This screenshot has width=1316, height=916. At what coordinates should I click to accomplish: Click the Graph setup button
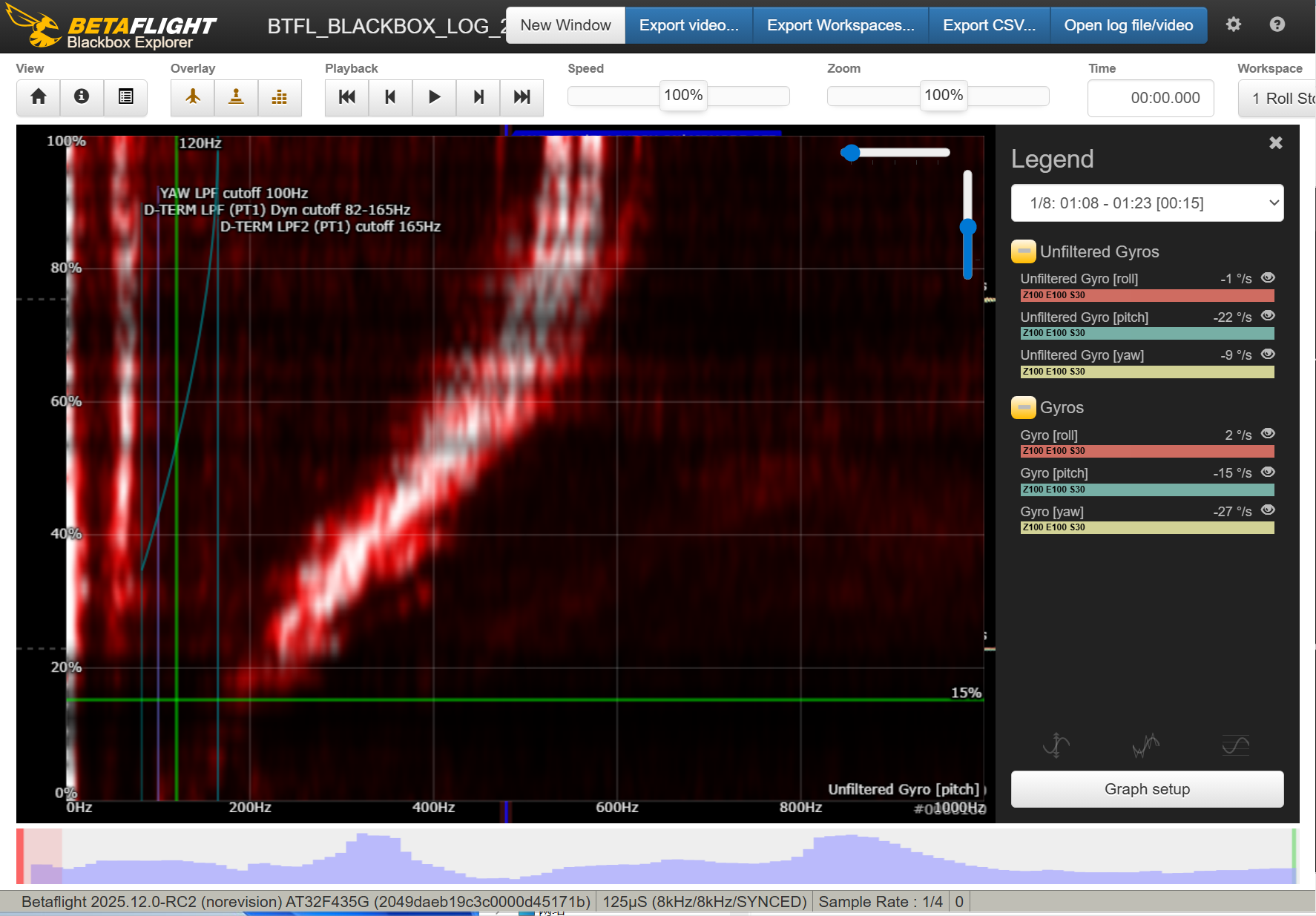coord(1147,789)
